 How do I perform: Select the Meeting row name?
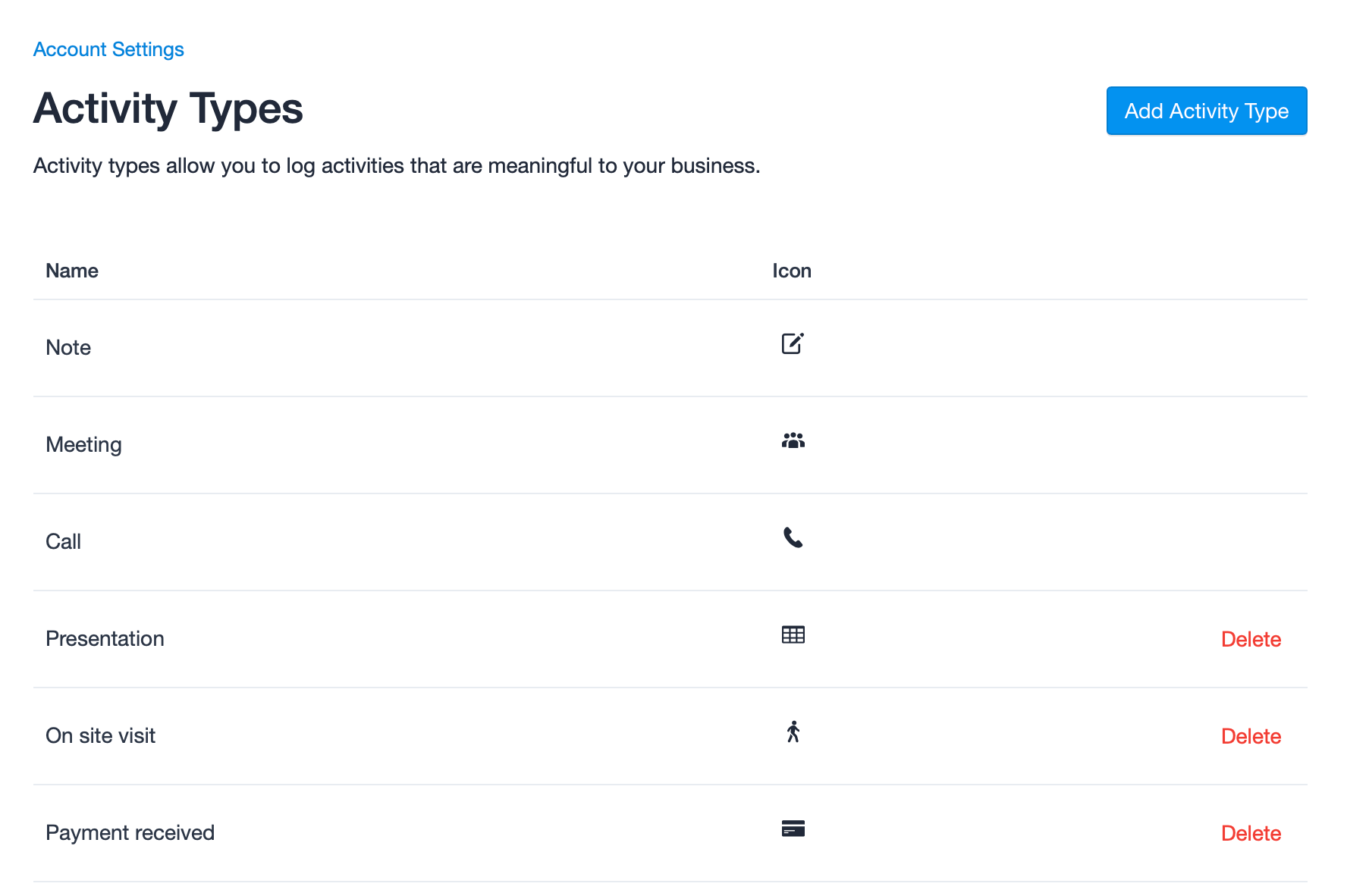coord(83,444)
